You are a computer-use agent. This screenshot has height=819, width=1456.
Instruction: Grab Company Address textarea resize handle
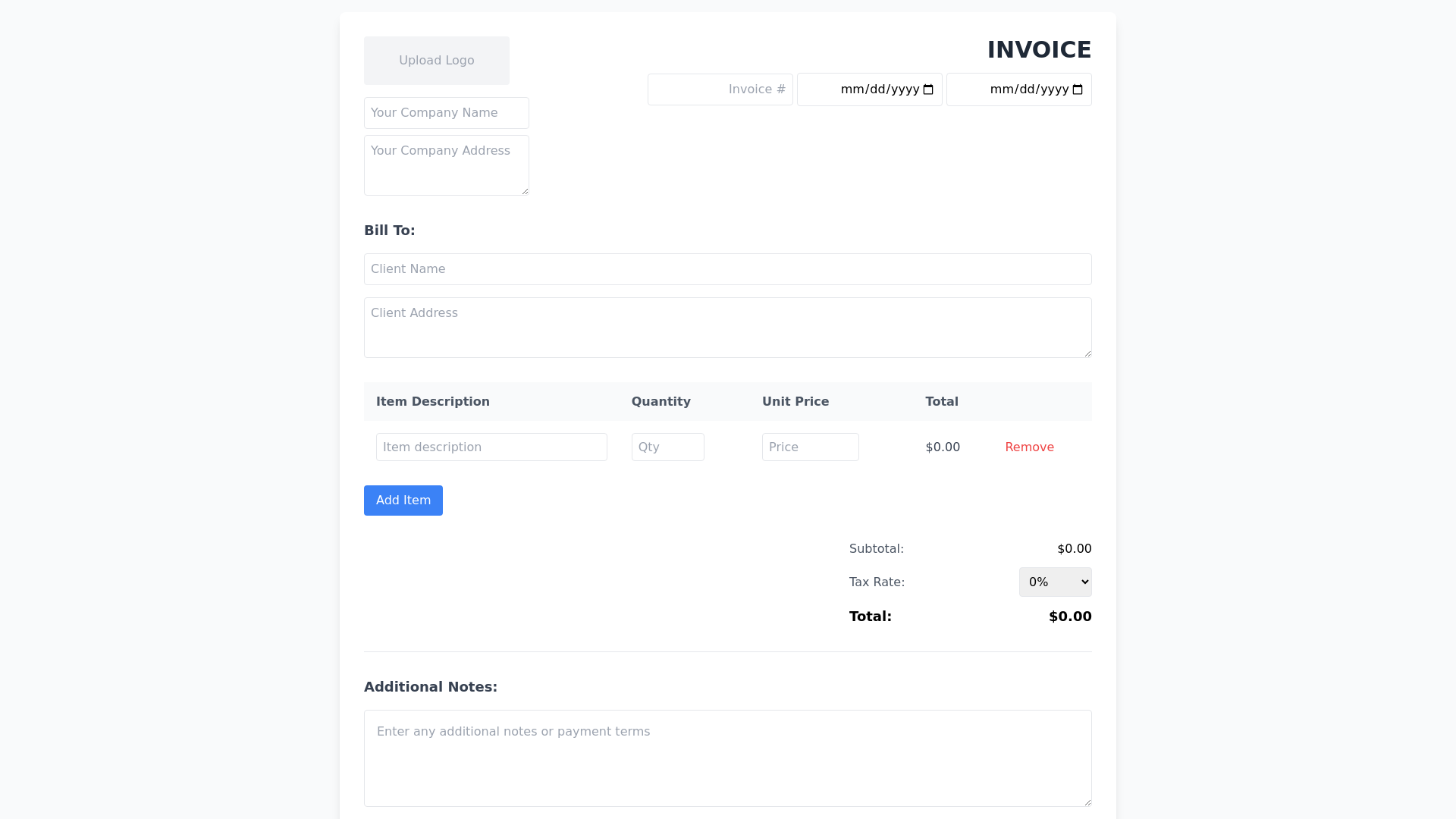tap(524, 190)
